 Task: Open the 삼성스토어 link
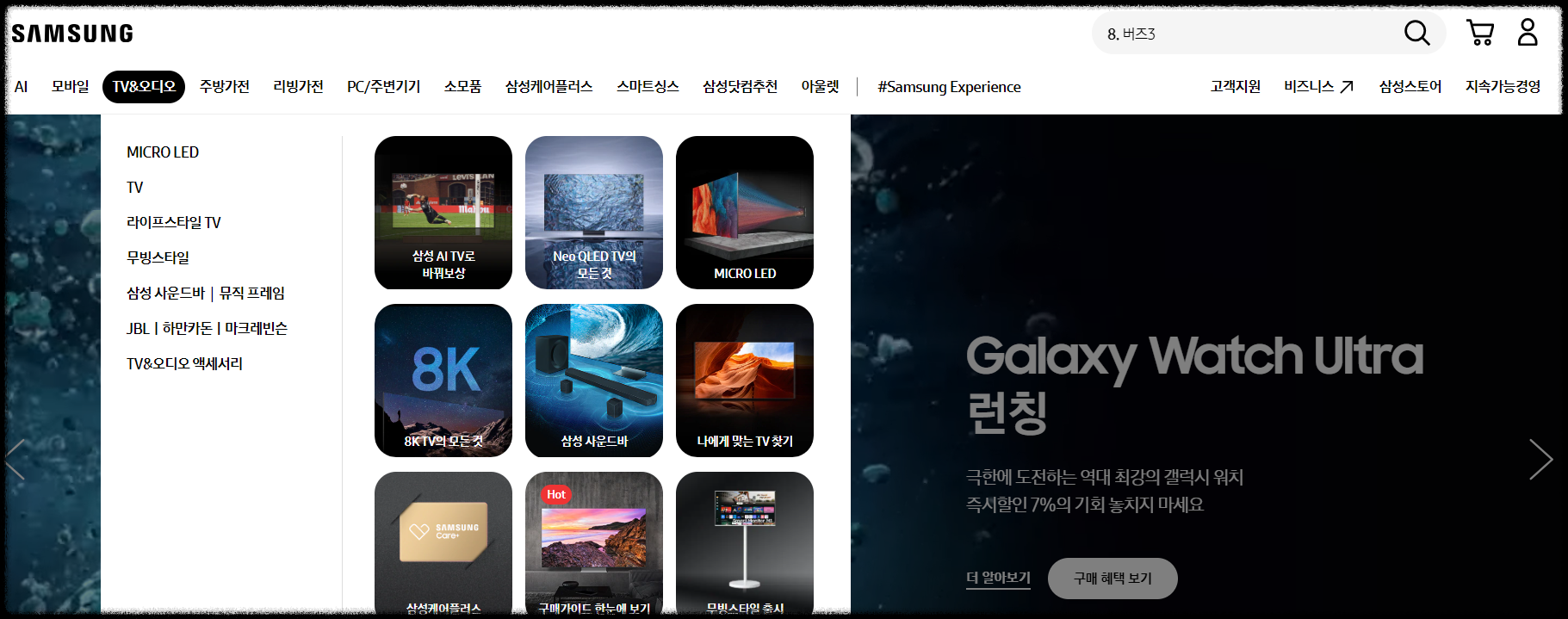1410,86
